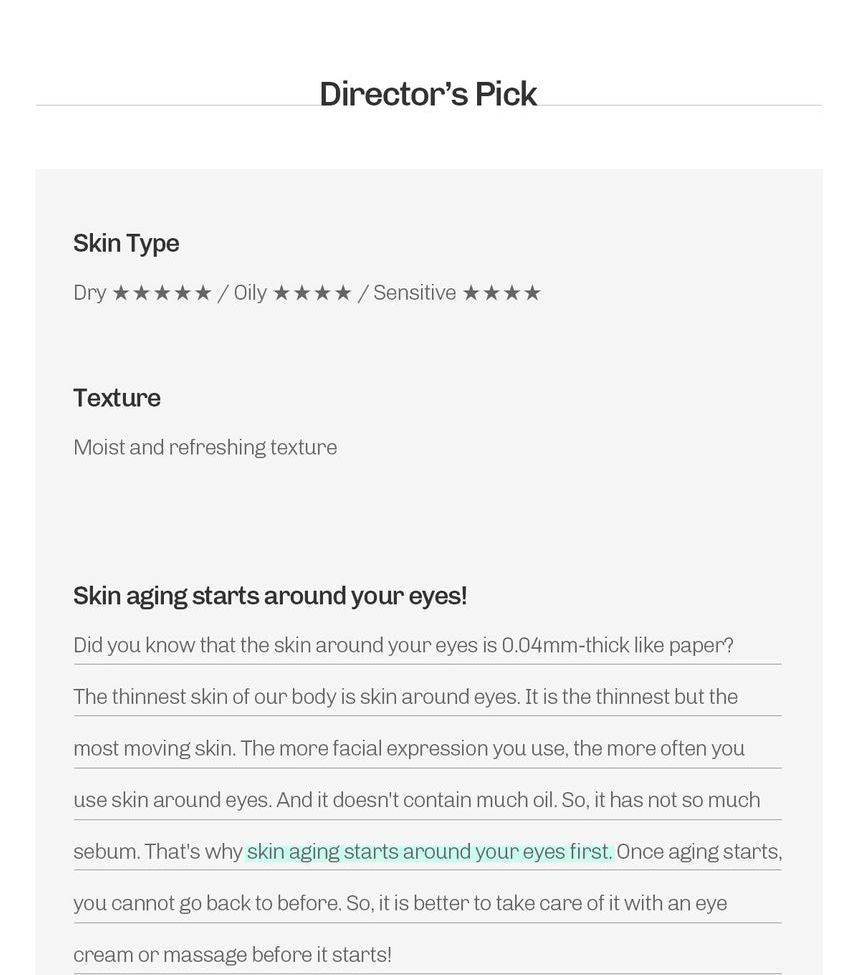Click the green highlighted sentence about skin aging
The height and width of the screenshot is (975, 860).
429,852
